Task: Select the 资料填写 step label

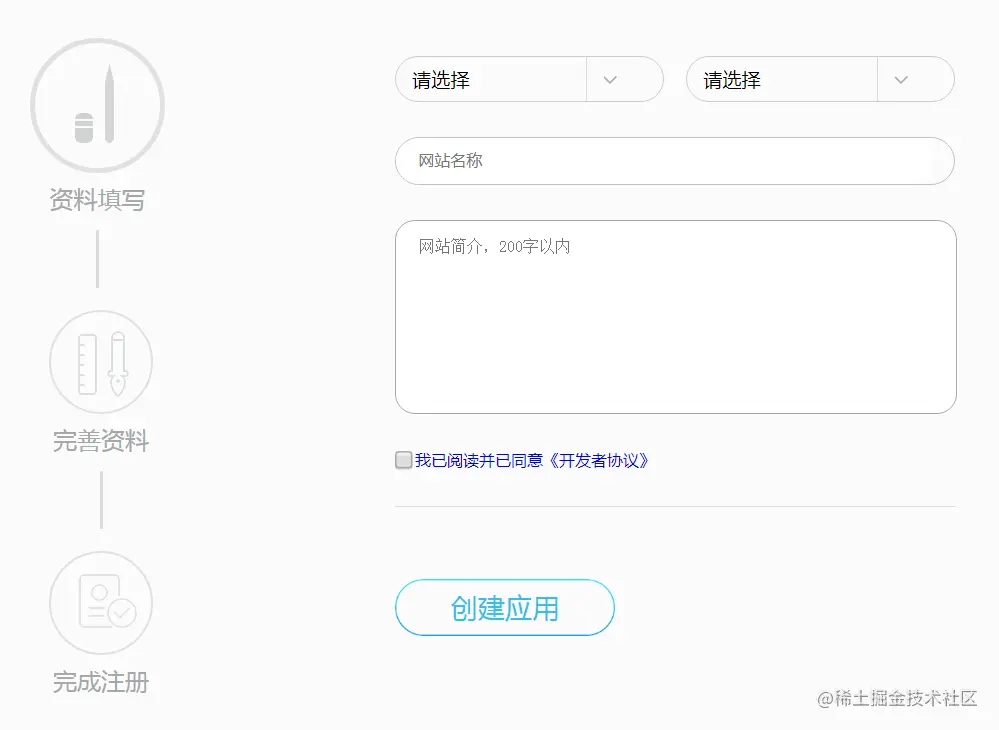Action: [97, 200]
